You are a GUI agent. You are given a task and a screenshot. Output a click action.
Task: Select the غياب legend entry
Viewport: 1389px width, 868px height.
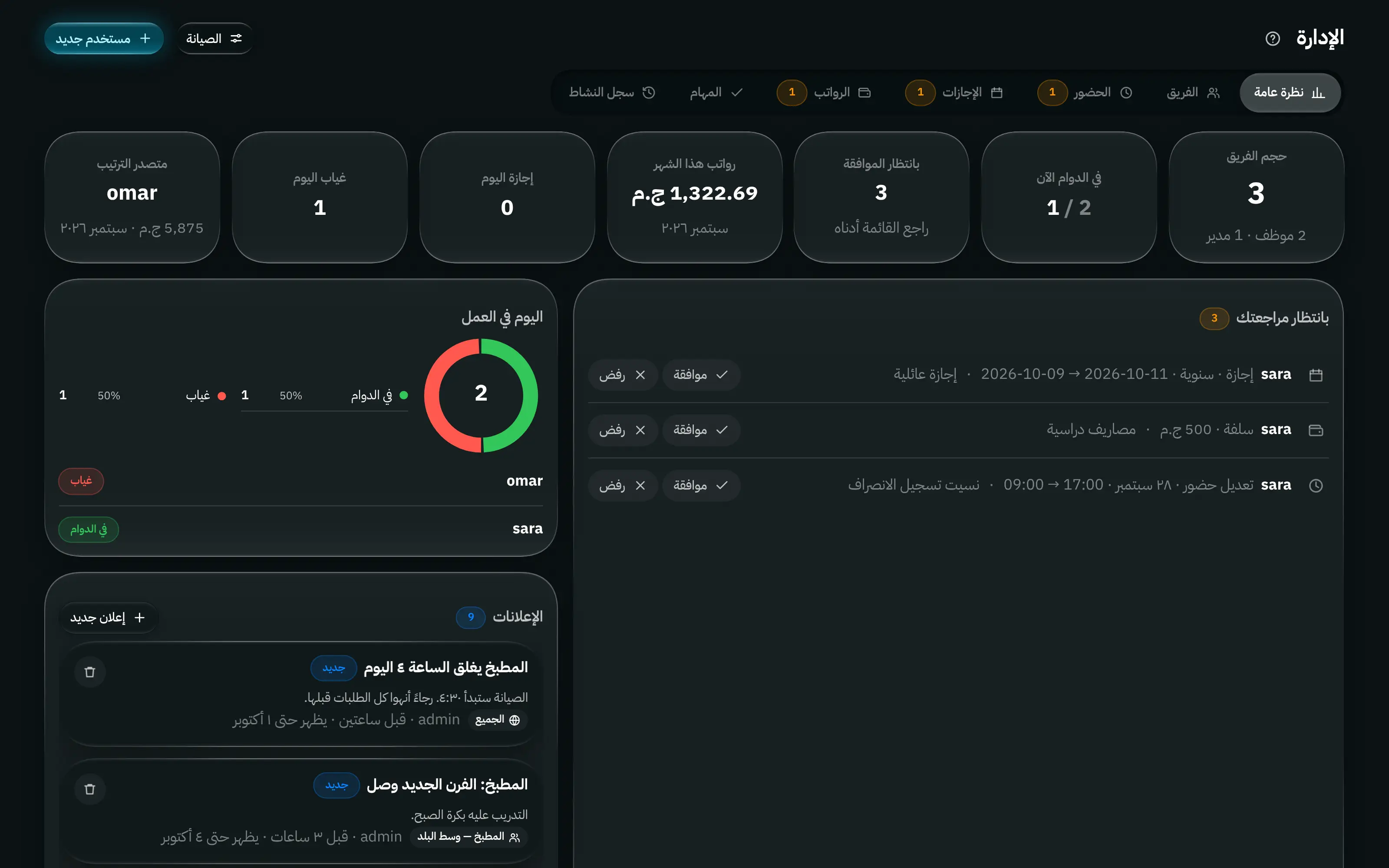[142, 395]
